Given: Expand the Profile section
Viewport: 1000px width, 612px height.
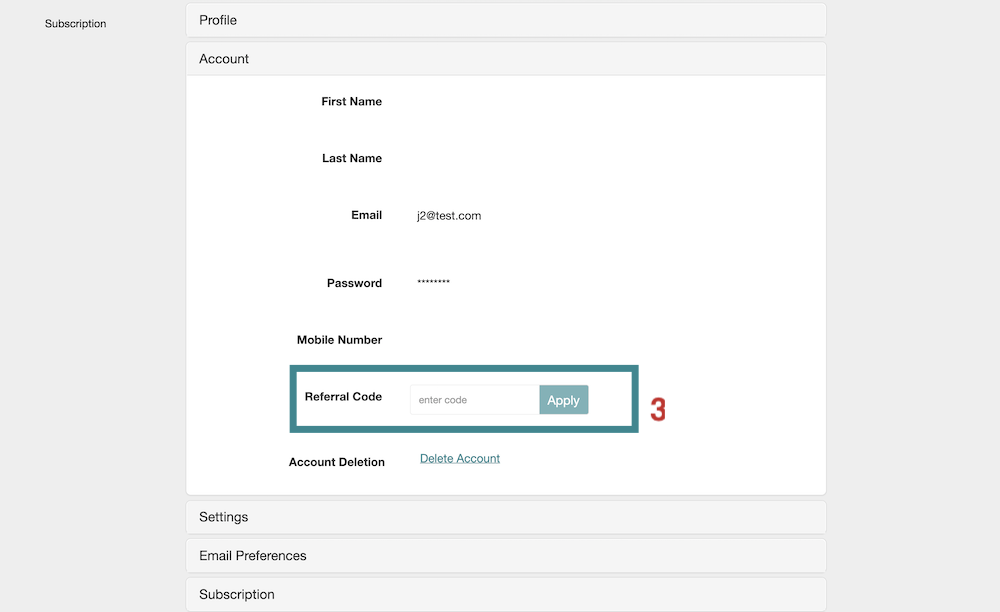Looking at the screenshot, I should [506, 20].
